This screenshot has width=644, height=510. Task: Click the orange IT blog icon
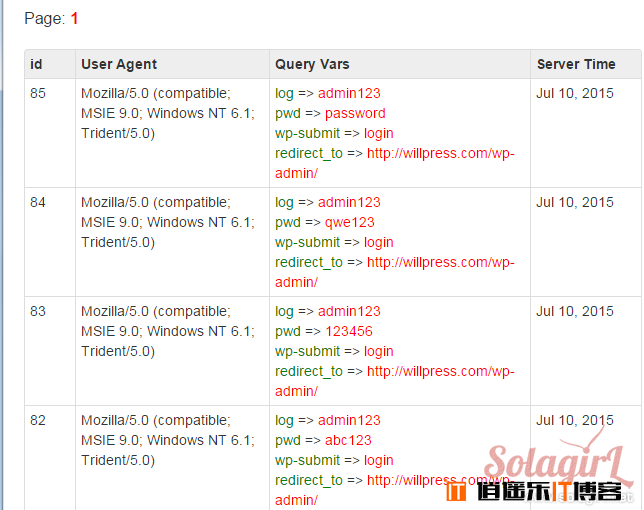click(456, 491)
